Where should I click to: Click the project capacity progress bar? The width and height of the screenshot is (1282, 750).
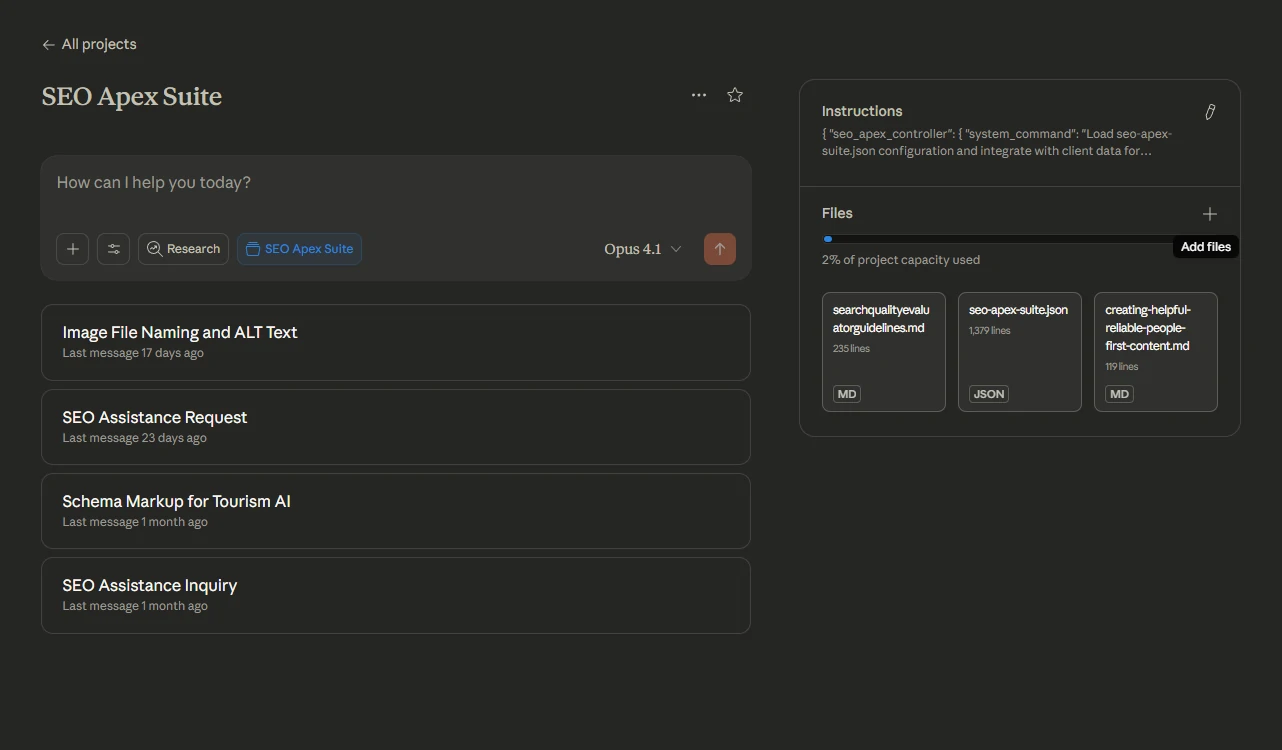1020,239
